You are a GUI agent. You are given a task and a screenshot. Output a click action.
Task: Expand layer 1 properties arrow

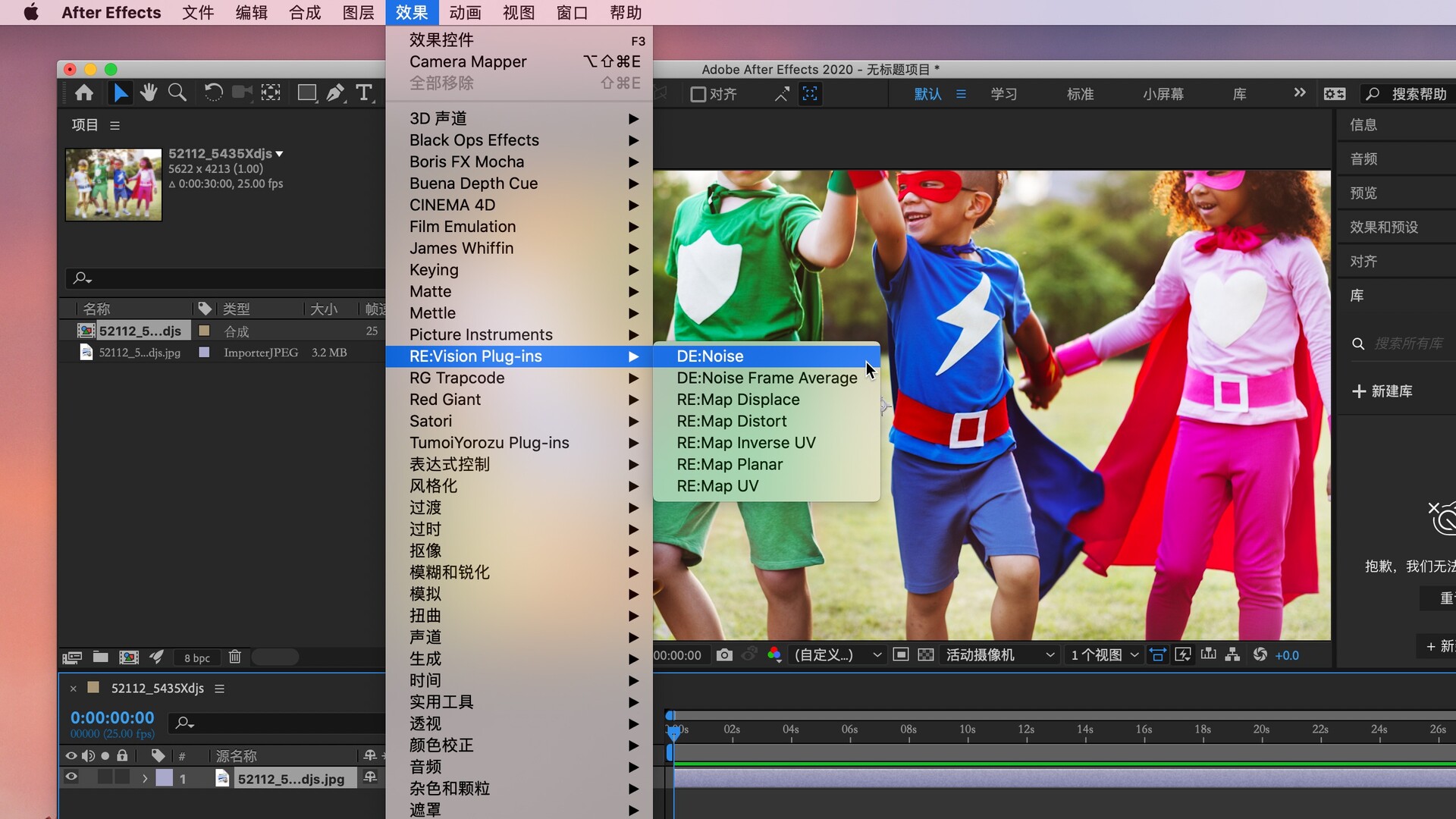145,778
